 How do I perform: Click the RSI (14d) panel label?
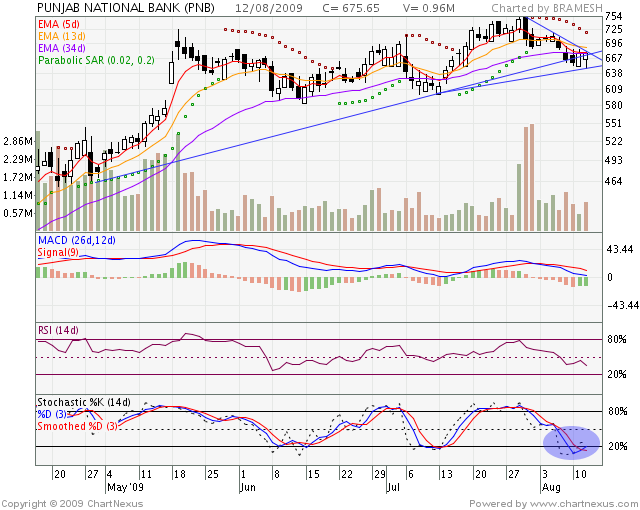[x=58, y=330]
